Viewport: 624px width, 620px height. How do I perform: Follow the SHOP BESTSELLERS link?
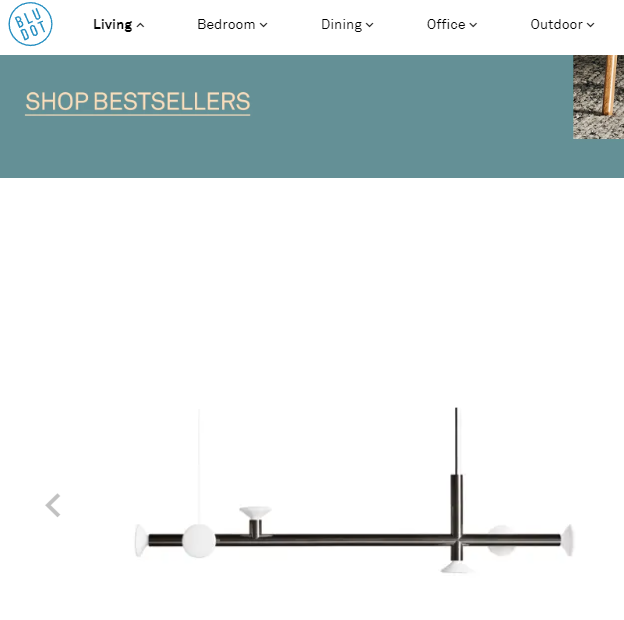point(138,102)
